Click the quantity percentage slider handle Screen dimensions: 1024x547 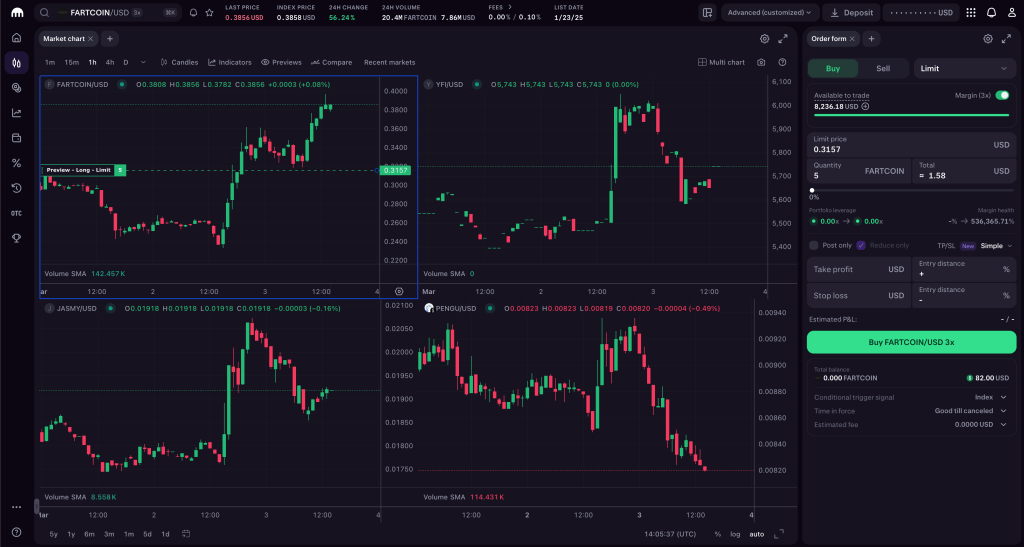(x=812, y=189)
